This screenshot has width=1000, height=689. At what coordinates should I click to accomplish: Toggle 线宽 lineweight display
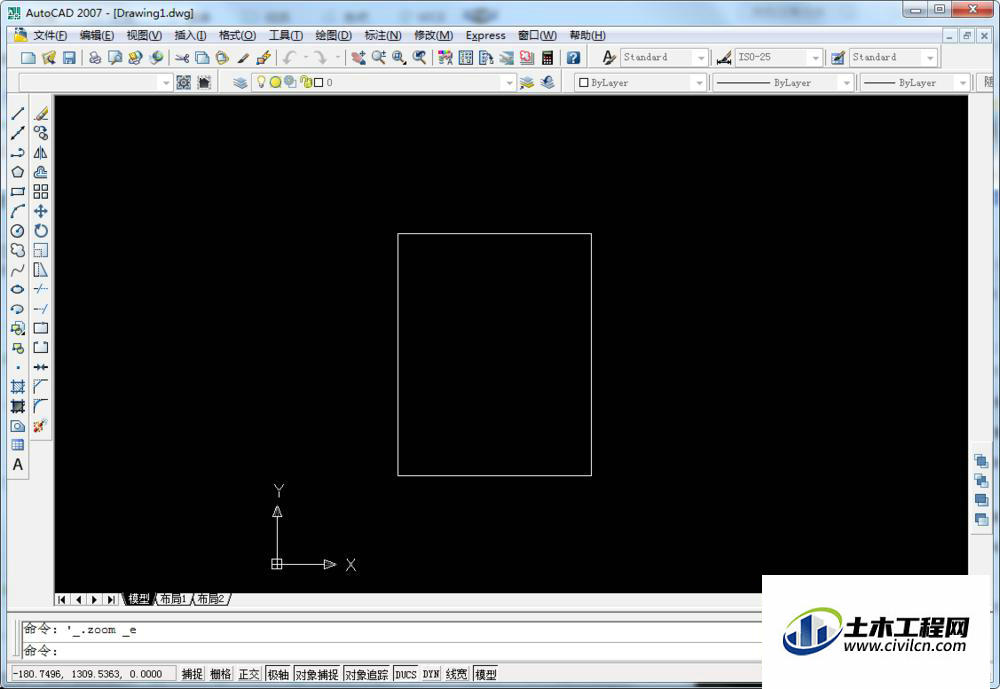pyautogui.click(x=456, y=674)
